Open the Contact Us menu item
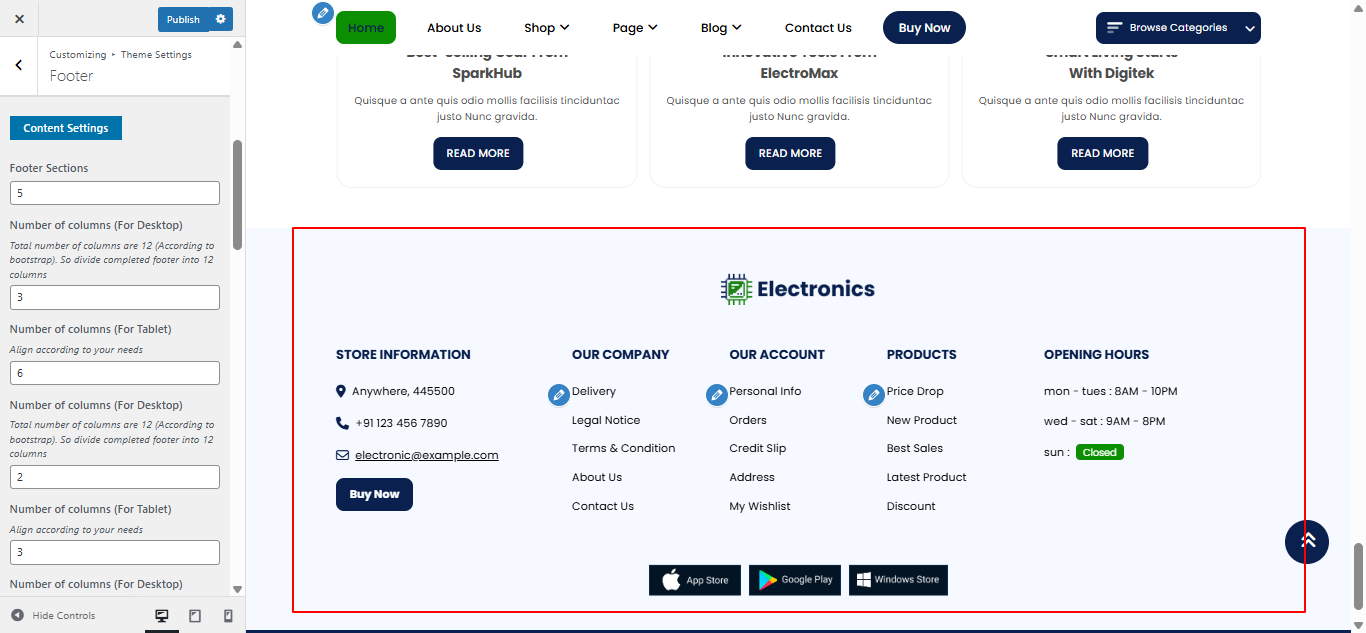Viewport: 1366px width, 633px height. tap(818, 27)
